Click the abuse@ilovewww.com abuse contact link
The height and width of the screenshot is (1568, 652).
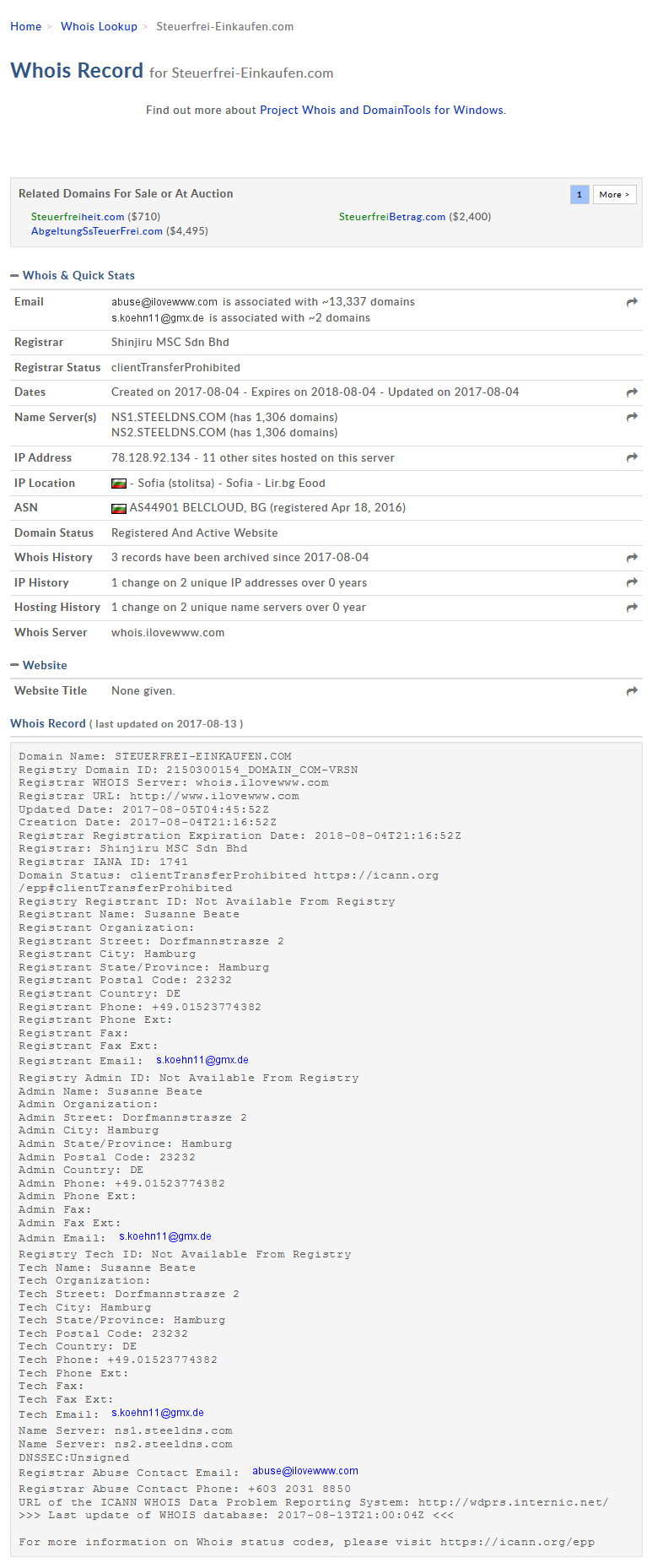click(305, 1471)
